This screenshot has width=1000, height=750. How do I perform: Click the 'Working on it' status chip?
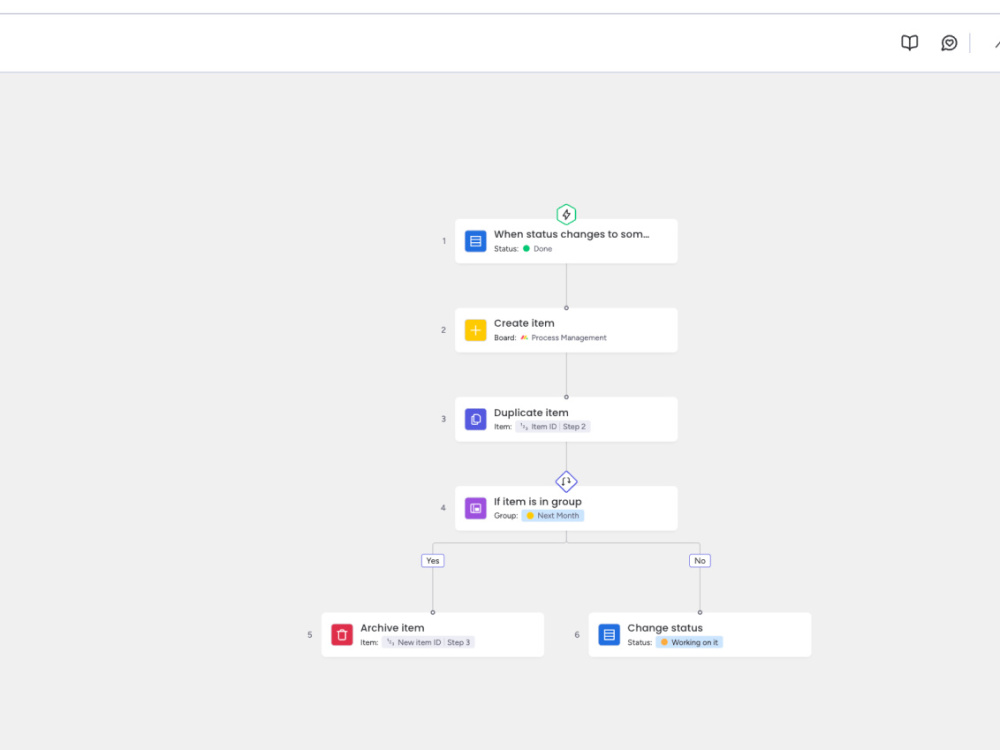[689, 642]
